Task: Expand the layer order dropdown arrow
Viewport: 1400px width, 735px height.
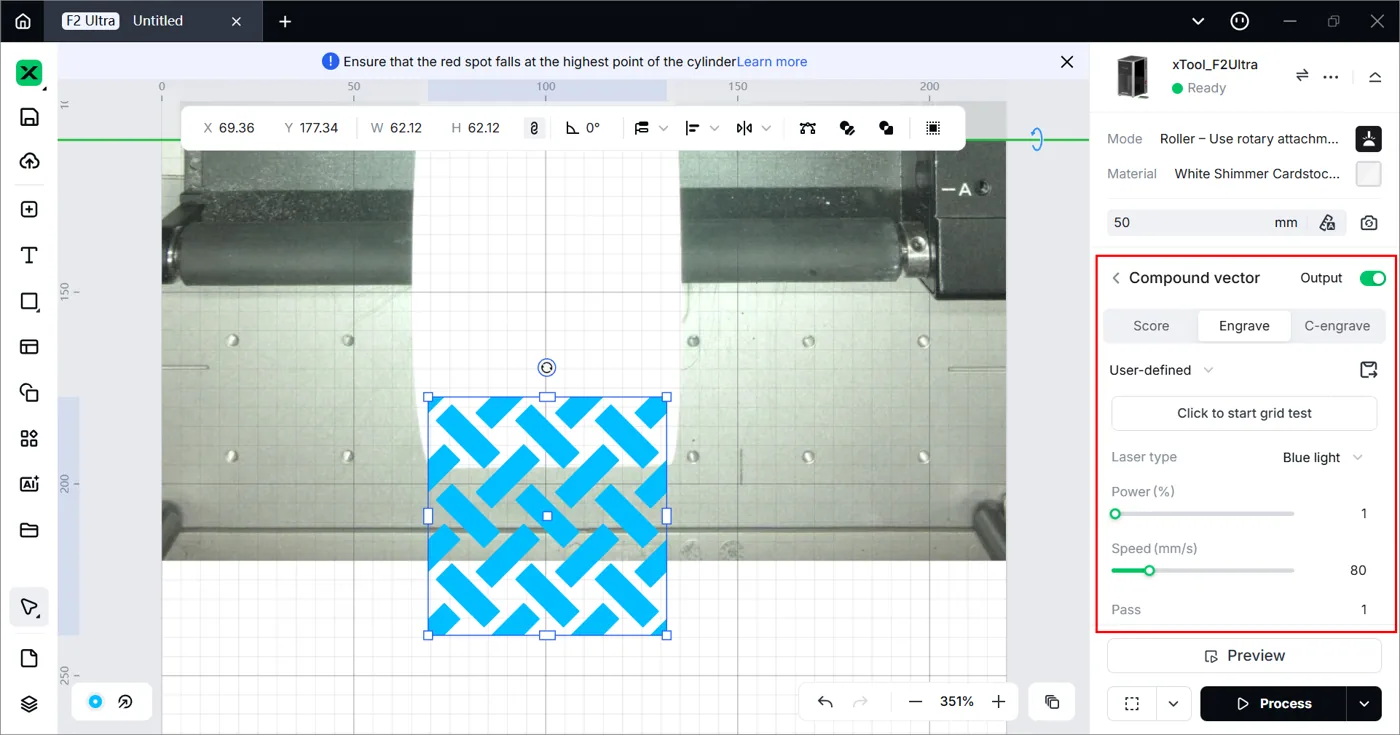Action: pos(664,128)
